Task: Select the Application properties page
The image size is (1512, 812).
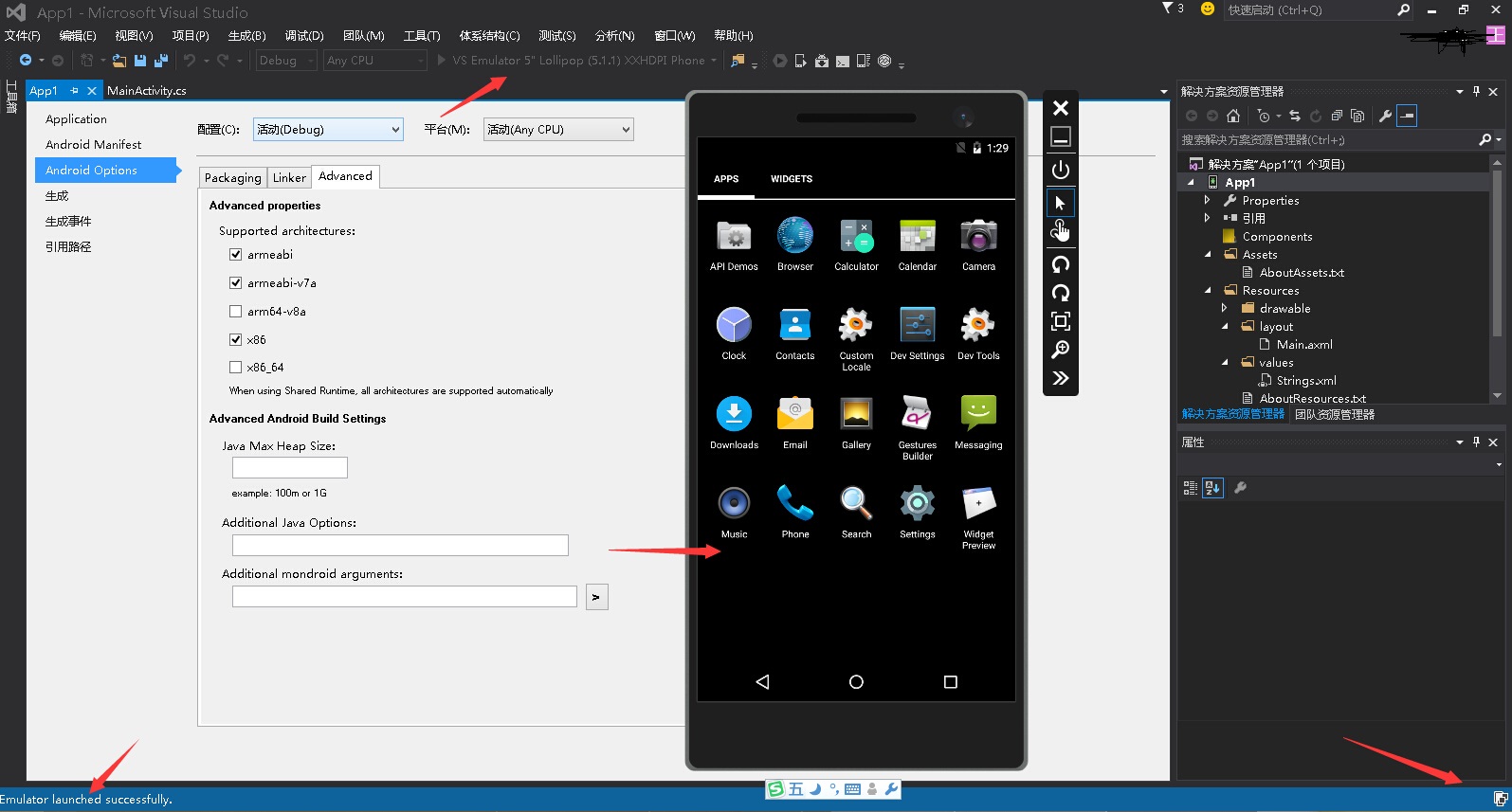Action: [76, 119]
